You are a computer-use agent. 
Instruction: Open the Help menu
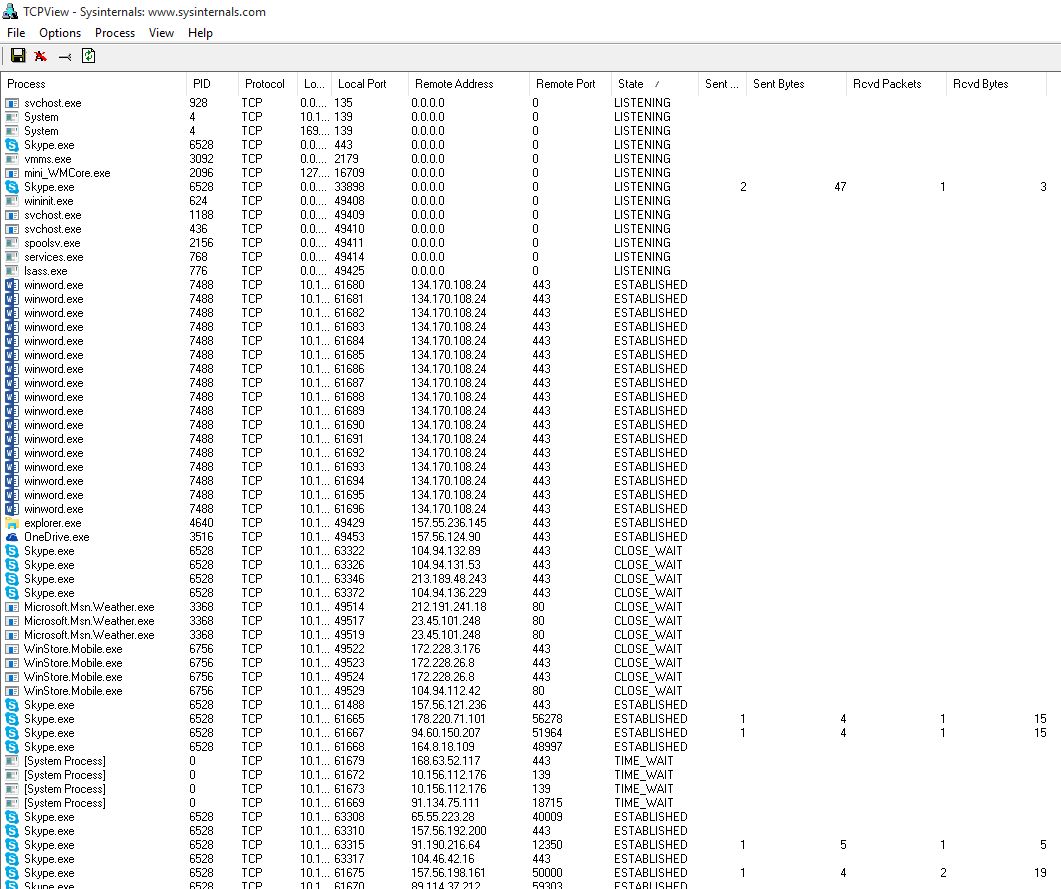[x=200, y=32]
